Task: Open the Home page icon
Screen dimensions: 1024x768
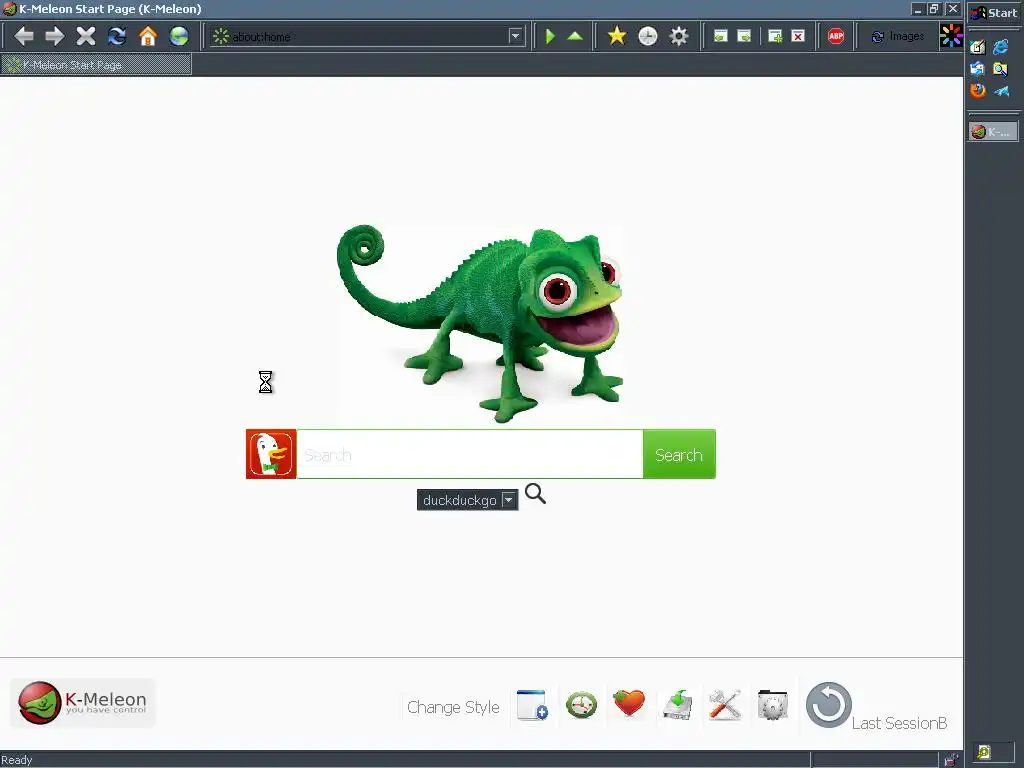Action: 148,36
